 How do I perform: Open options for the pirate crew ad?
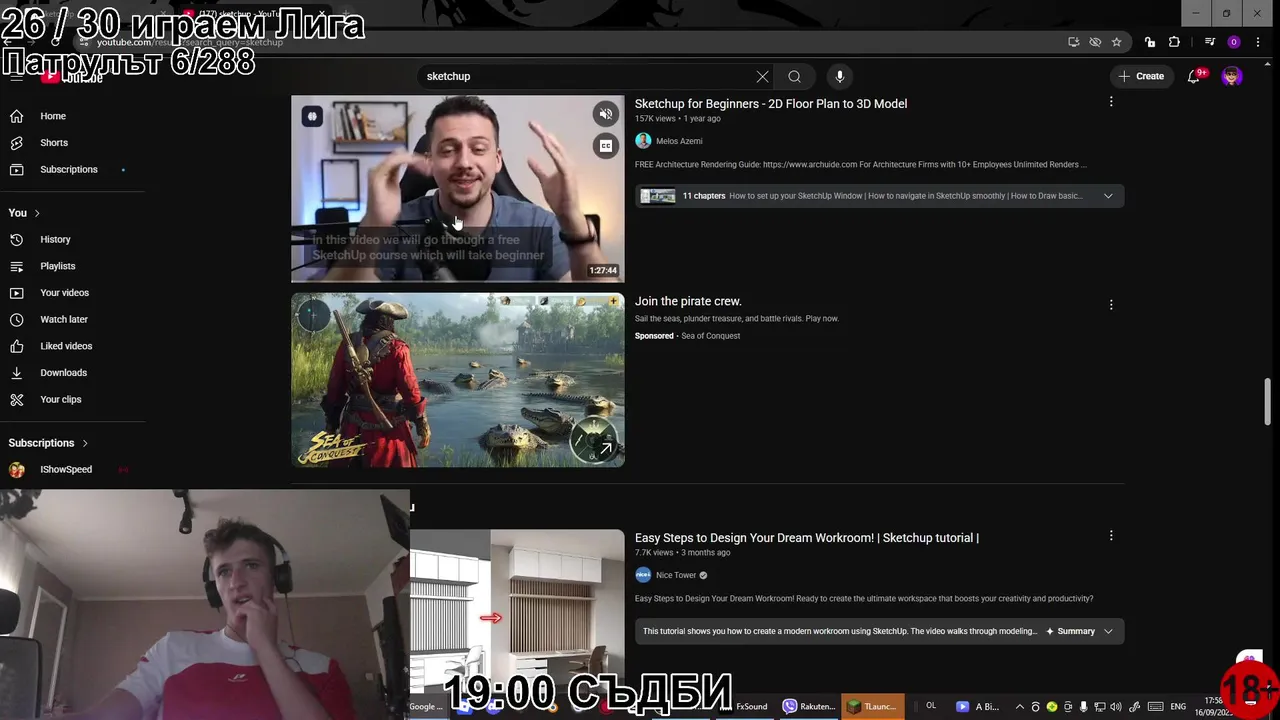tap(1111, 304)
